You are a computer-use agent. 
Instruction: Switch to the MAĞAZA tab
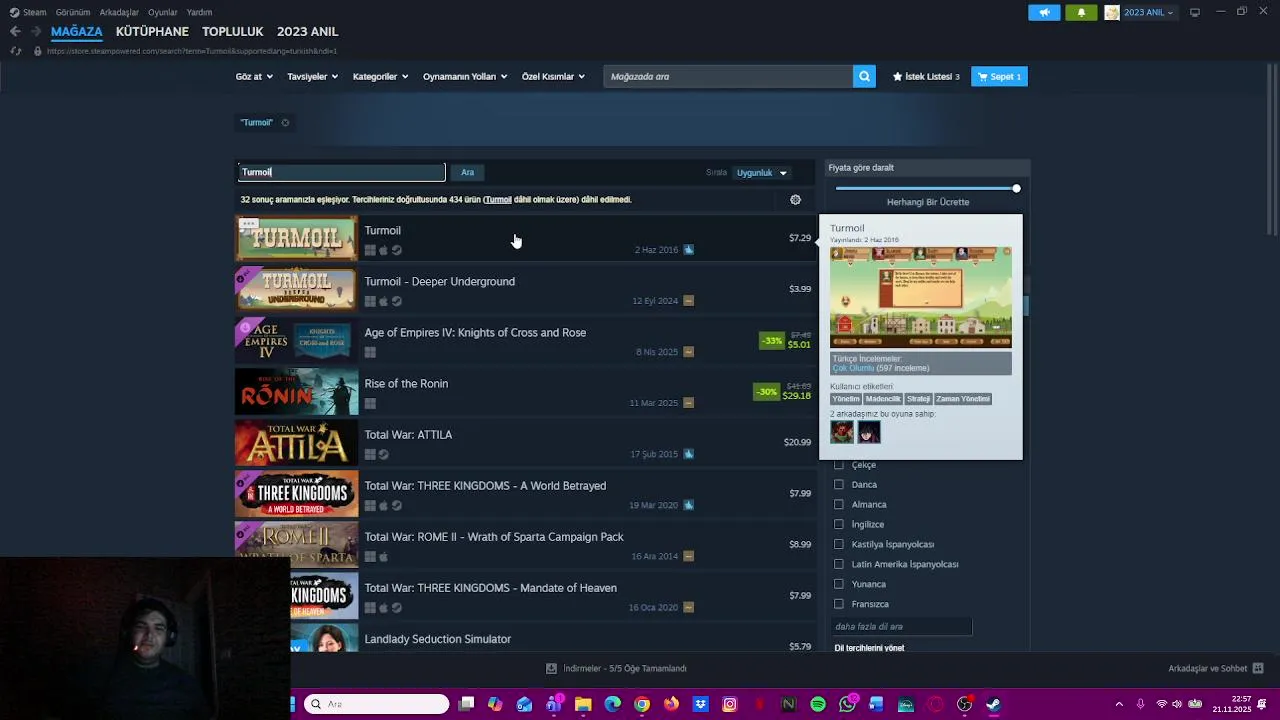click(x=77, y=31)
